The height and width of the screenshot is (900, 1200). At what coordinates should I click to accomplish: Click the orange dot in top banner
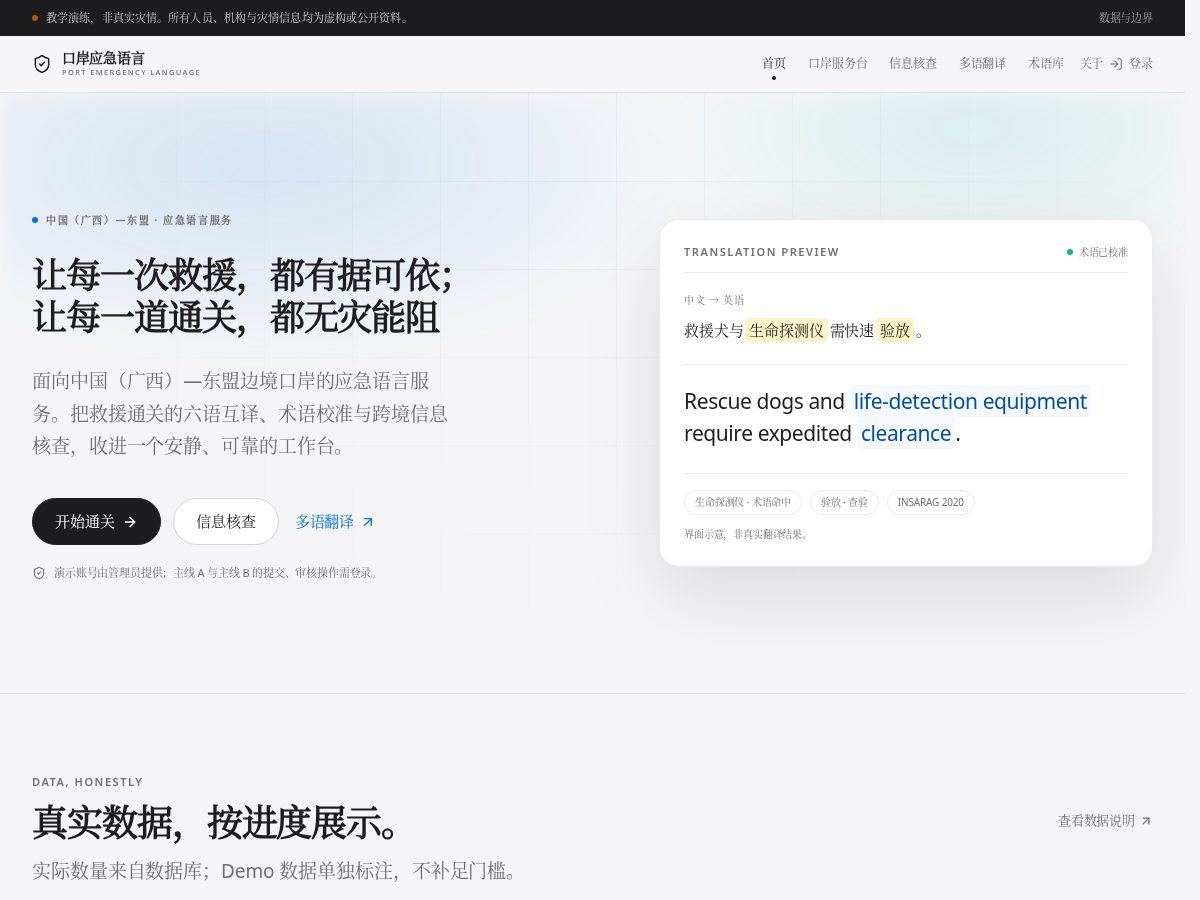coord(35,18)
